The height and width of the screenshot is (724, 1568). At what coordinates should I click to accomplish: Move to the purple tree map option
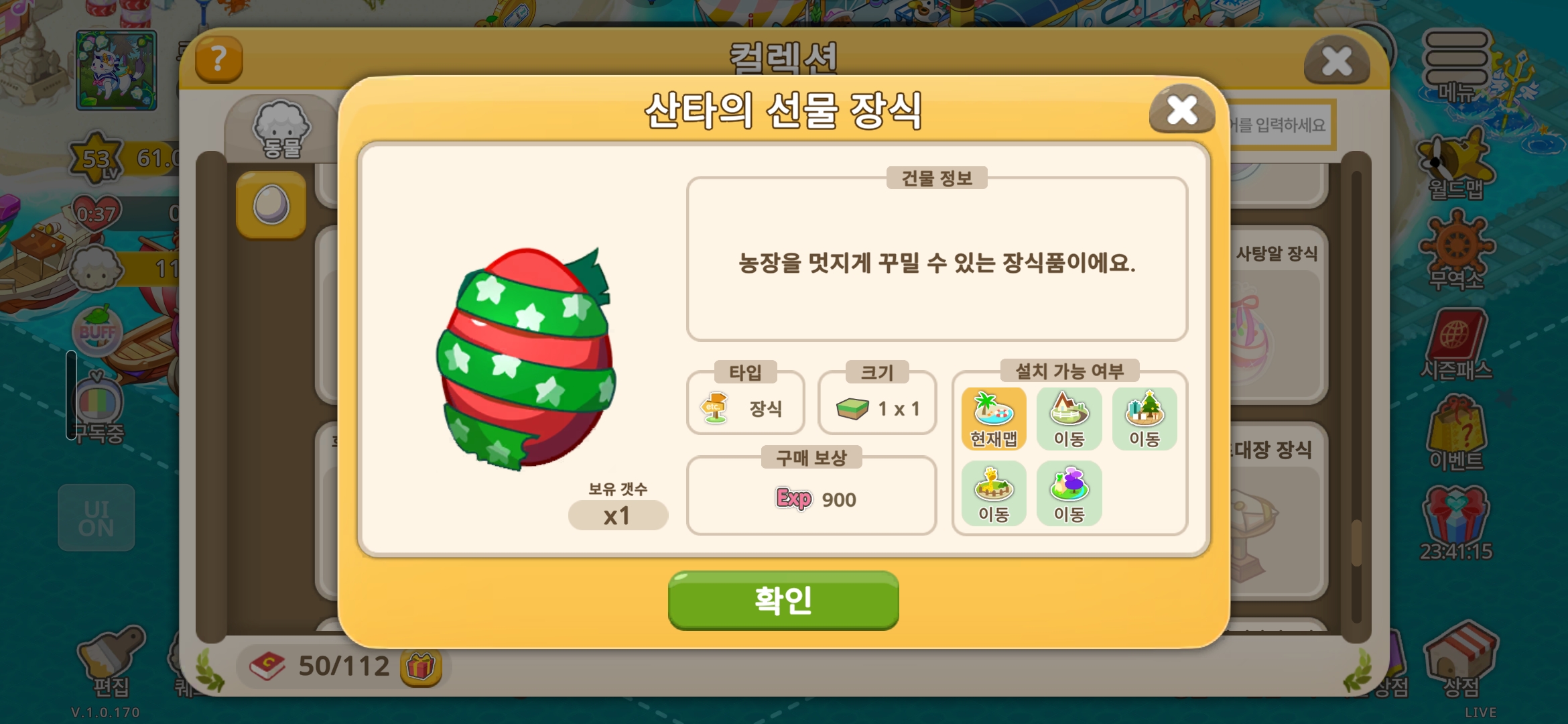(1069, 494)
